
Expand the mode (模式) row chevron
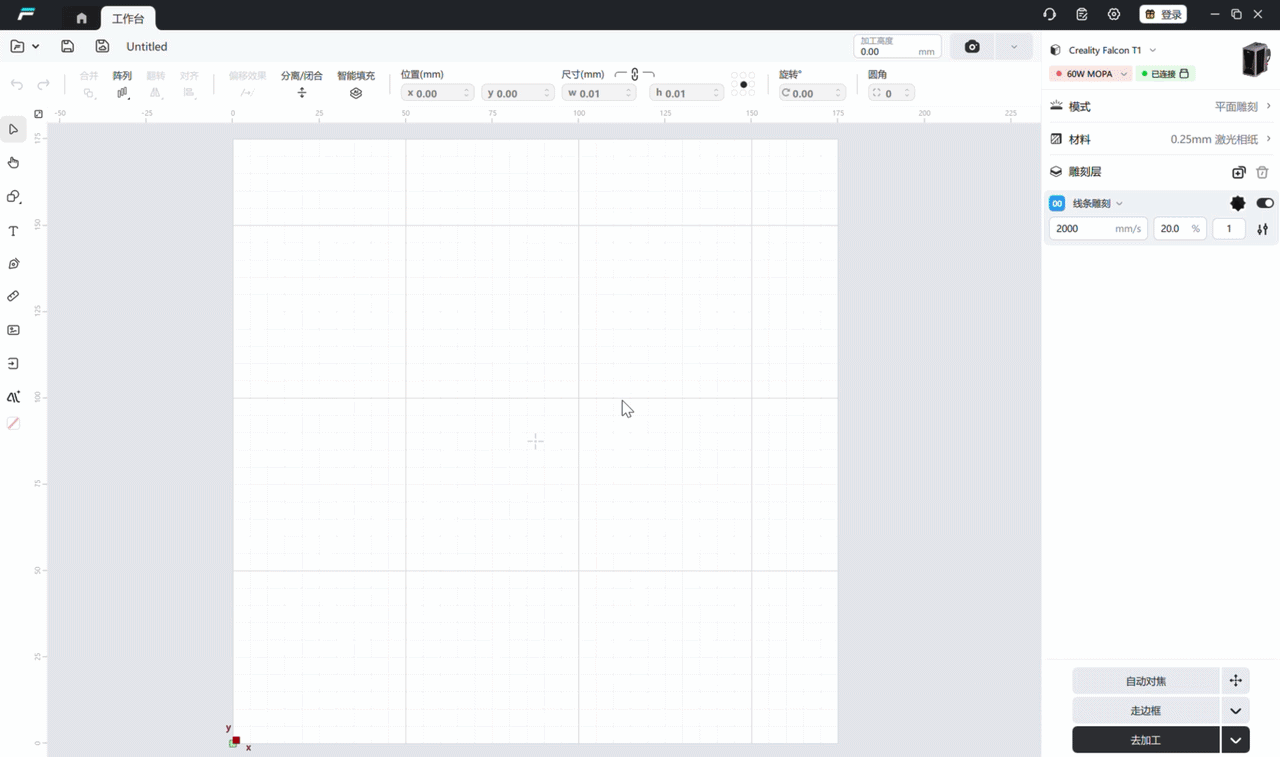1269,106
